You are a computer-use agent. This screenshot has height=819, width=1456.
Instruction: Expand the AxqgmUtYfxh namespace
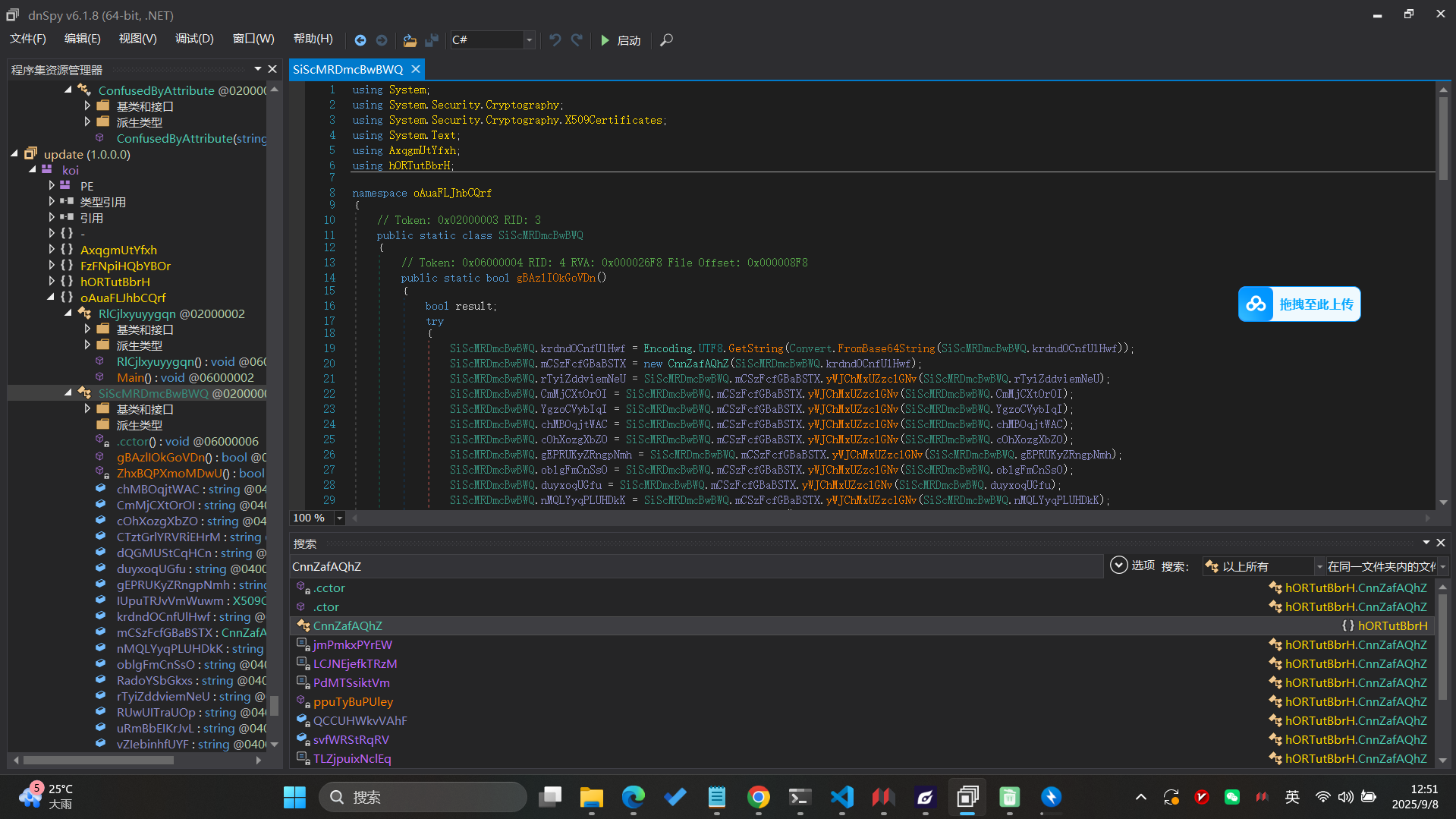pyautogui.click(x=51, y=250)
